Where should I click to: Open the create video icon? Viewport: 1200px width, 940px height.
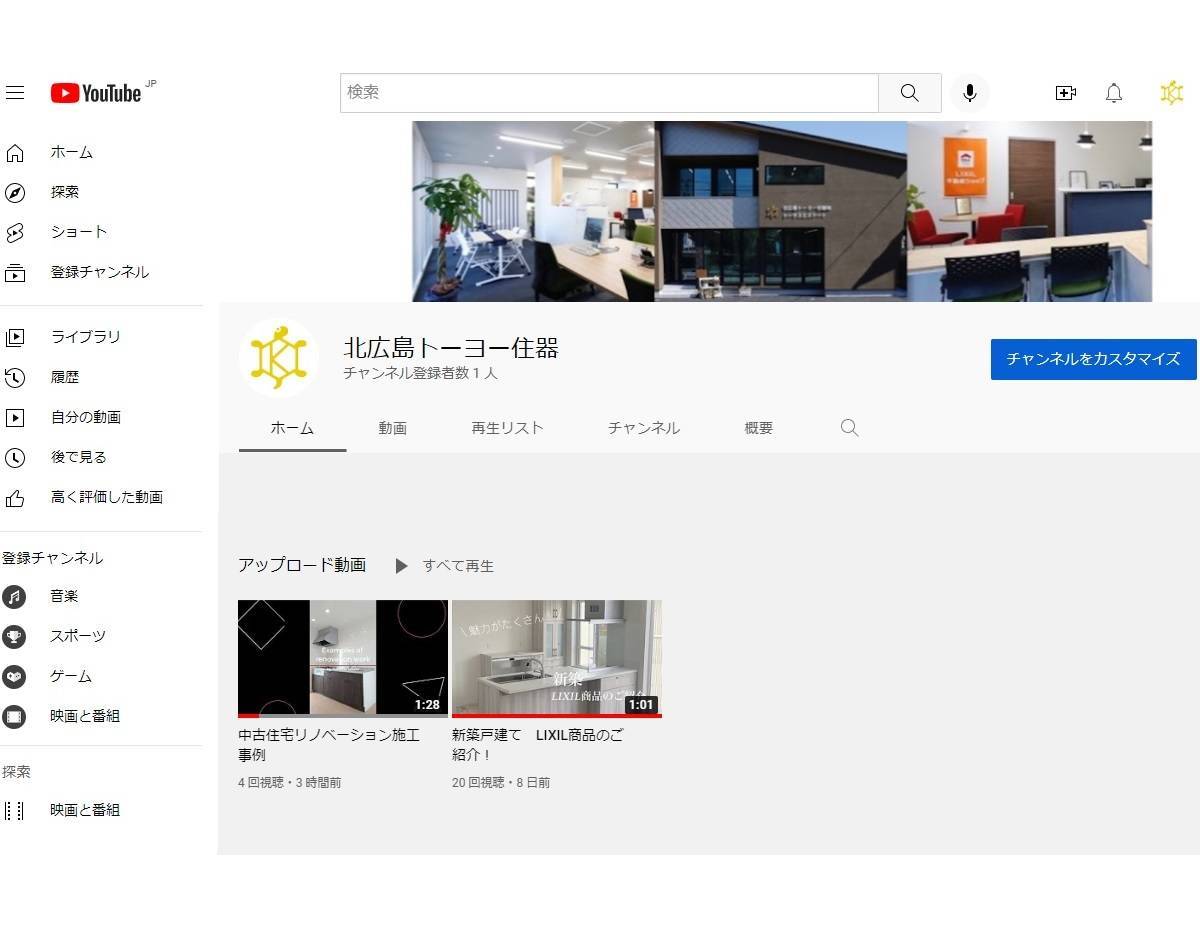tap(1066, 93)
